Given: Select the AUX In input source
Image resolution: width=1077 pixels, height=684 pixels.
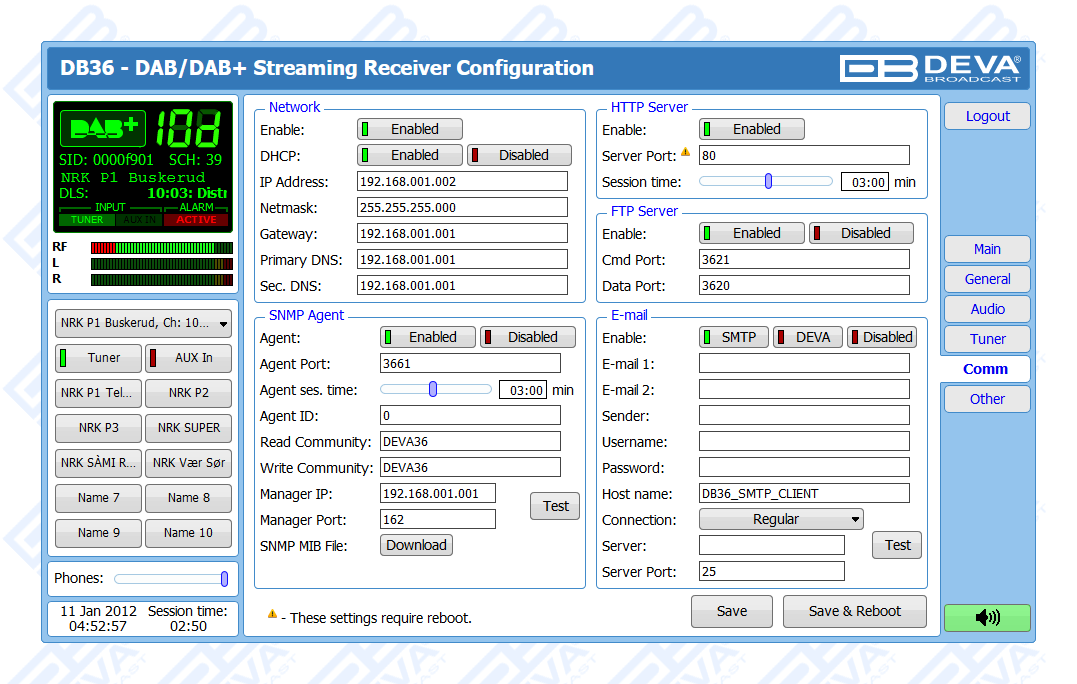Looking at the screenshot, I should [x=188, y=358].
